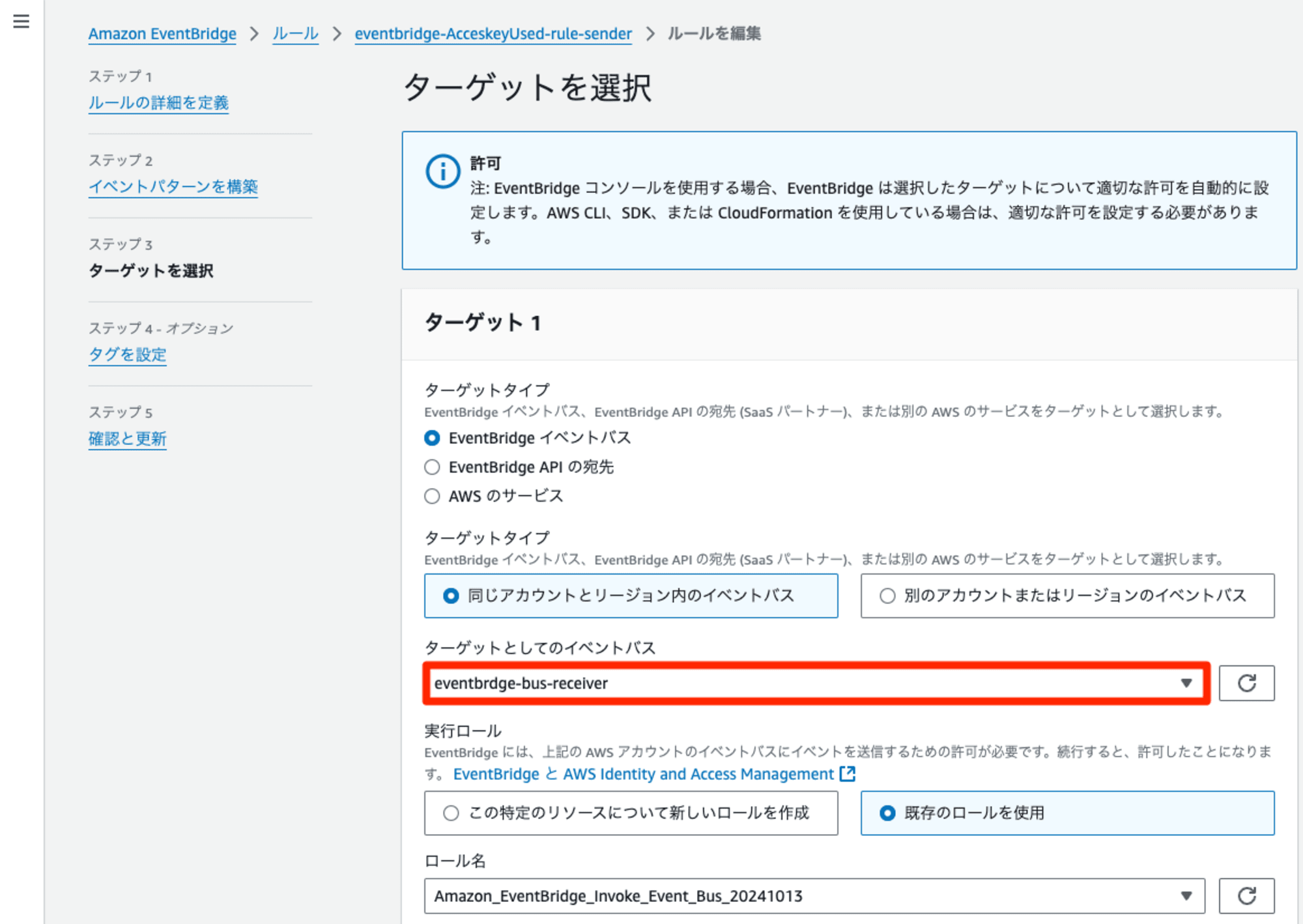Open the eventbrdge-bus-receiver event bus dropdown
This screenshot has width=1303, height=924.
click(814, 683)
